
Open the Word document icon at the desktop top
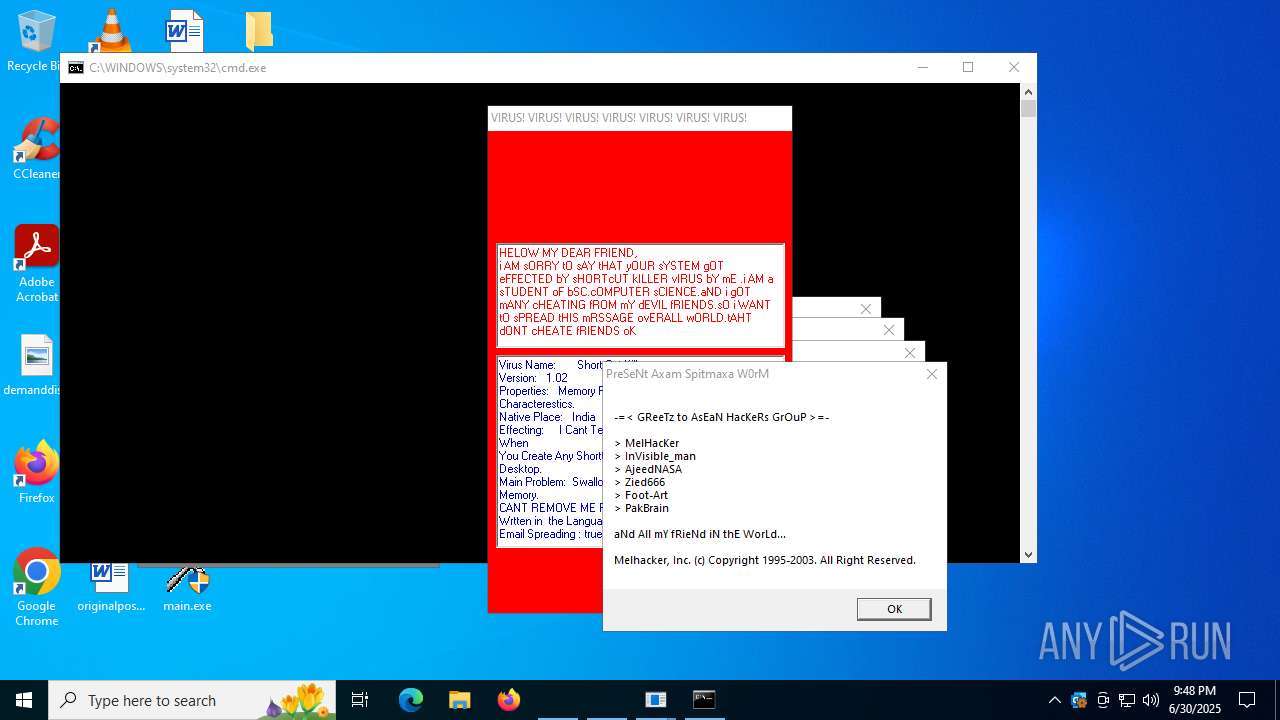(184, 31)
